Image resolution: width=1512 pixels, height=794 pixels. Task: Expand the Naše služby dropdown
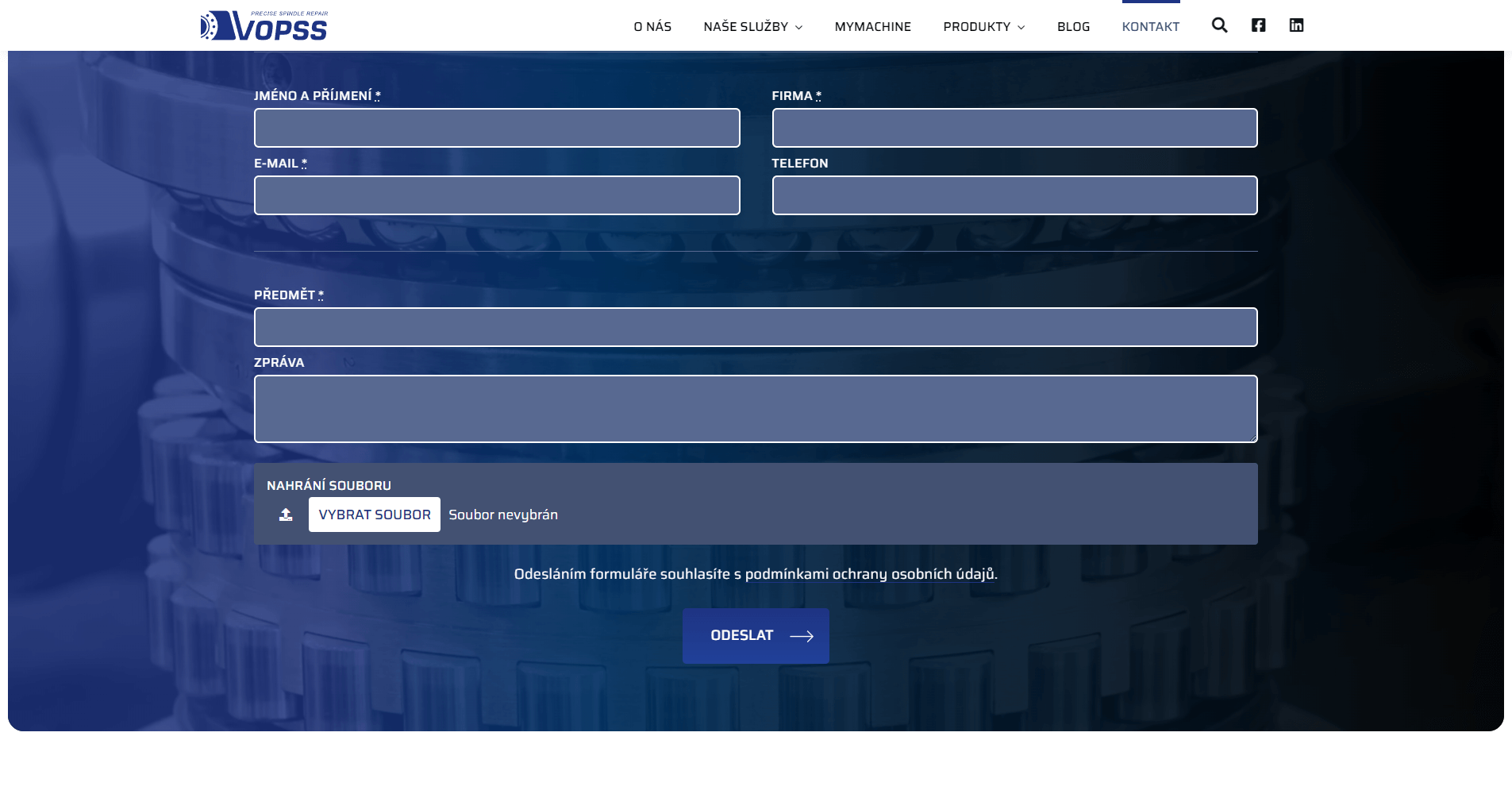pos(752,27)
